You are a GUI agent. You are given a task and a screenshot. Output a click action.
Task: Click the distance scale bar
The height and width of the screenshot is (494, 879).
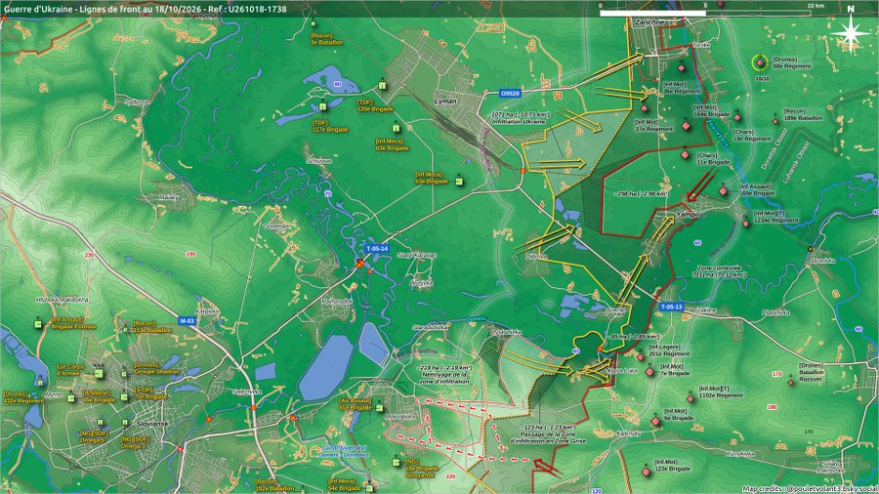[x=705, y=12]
